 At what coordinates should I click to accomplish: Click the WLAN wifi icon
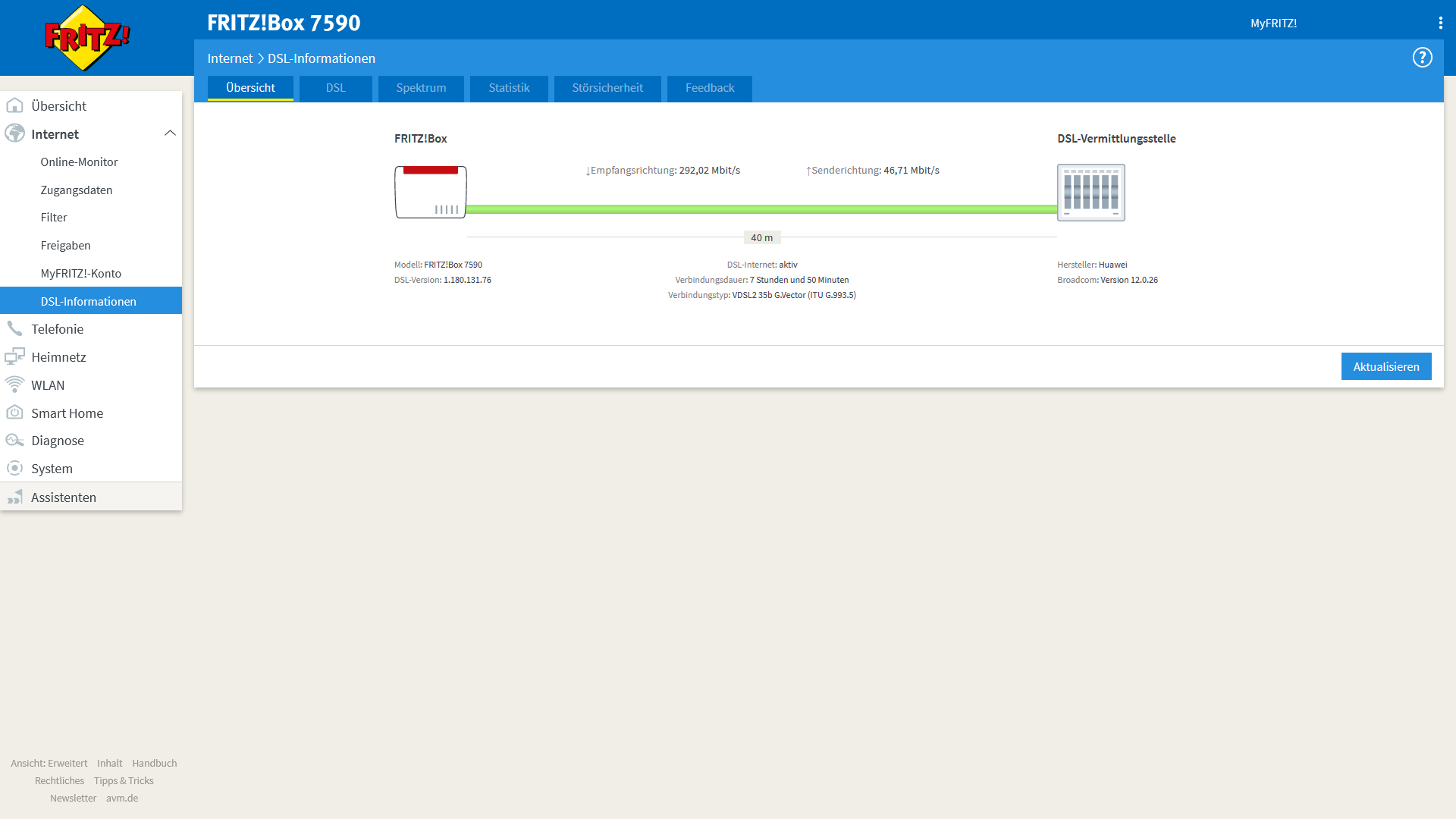(x=14, y=384)
